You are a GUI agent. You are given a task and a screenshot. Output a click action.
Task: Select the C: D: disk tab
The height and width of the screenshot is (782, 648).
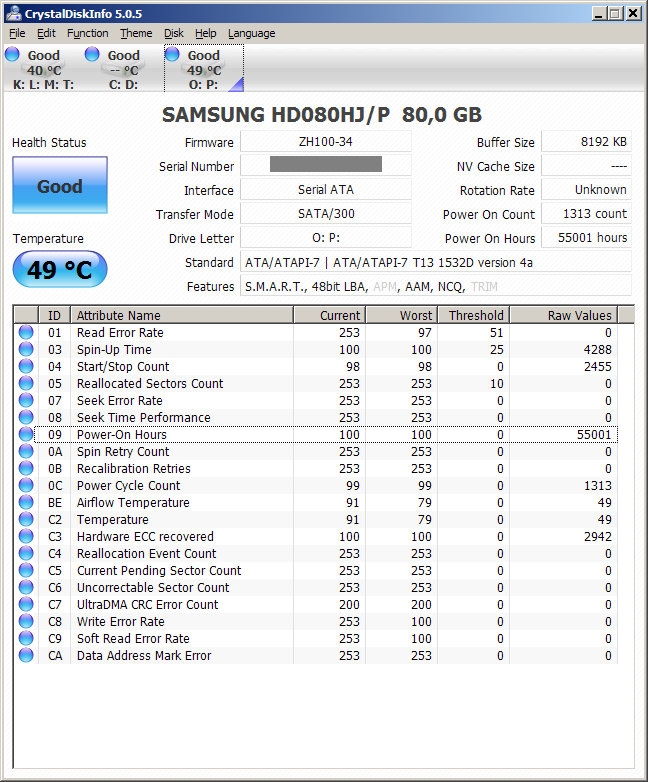click(x=123, y=69)
